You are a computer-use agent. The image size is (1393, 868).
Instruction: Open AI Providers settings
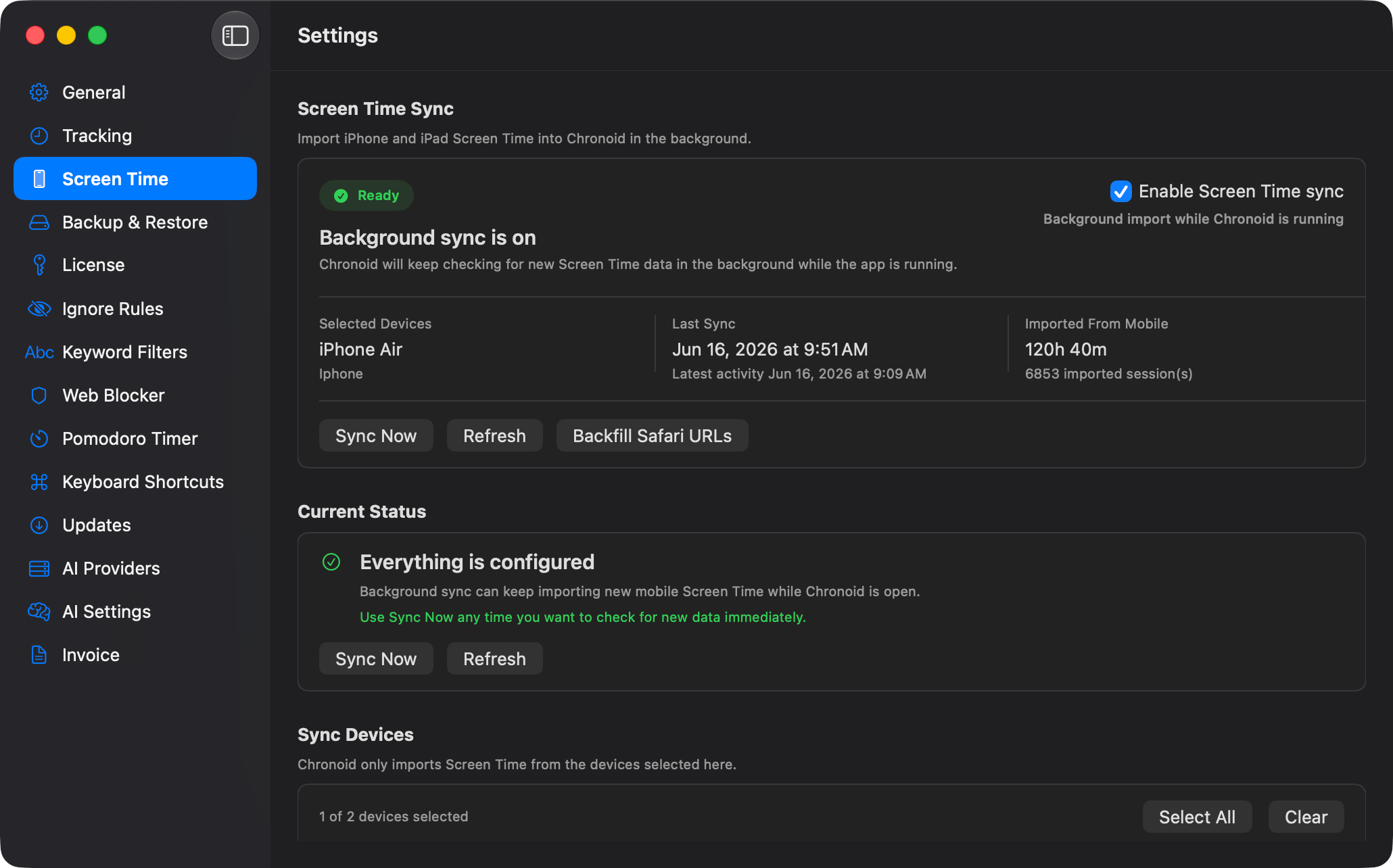135,569
